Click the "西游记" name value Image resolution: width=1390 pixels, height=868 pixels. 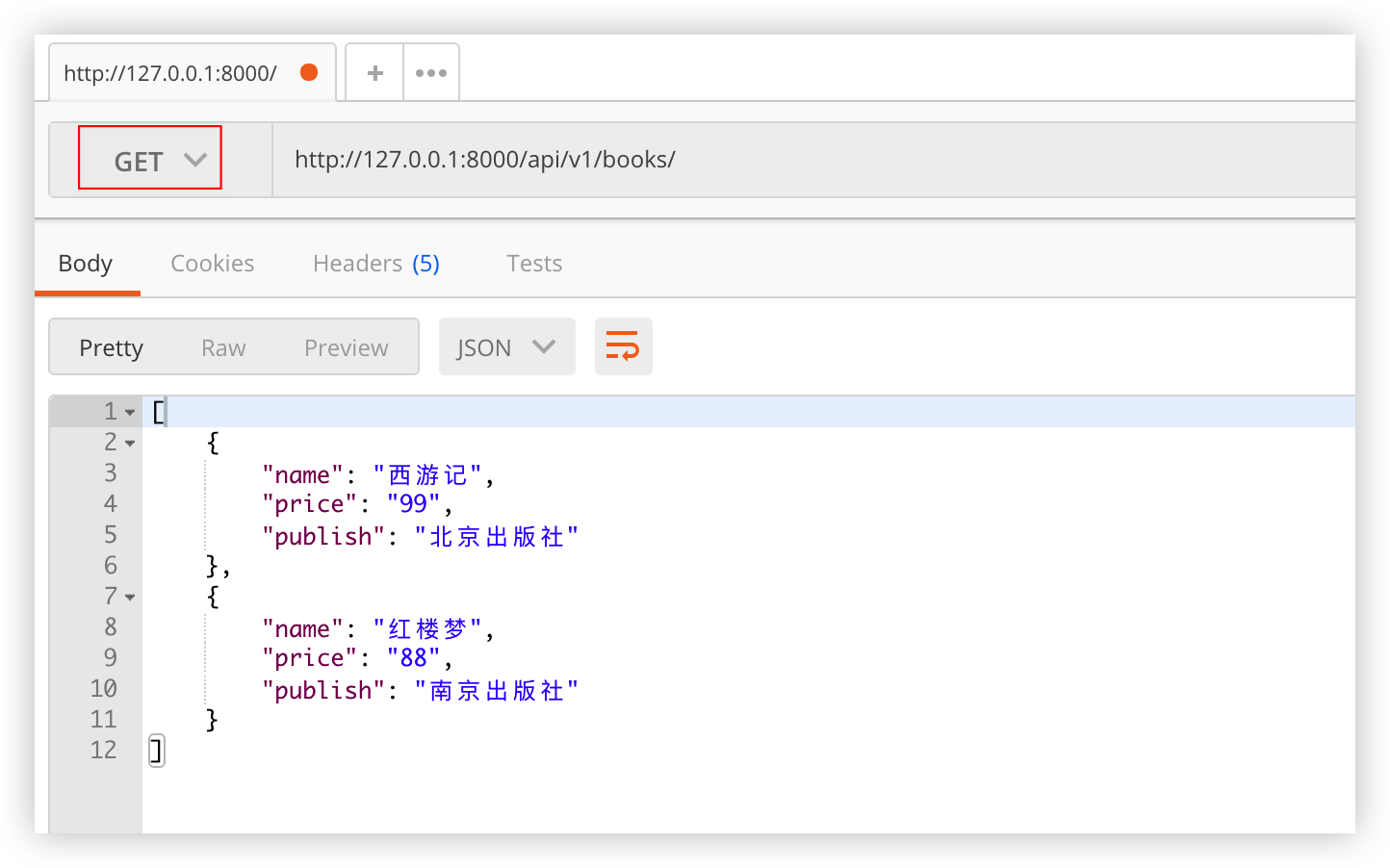pos(427,474)
